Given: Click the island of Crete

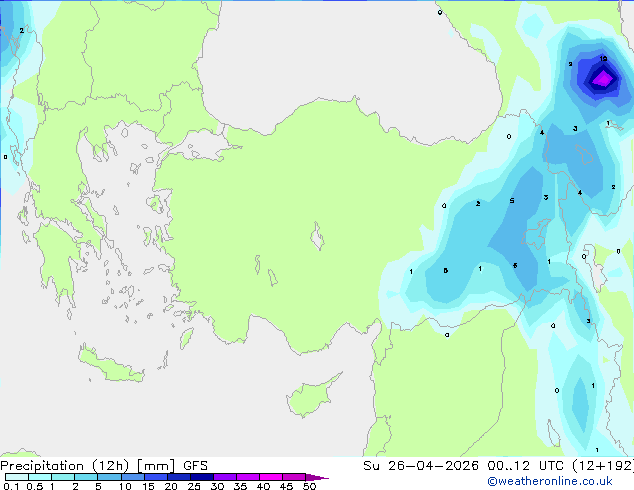Looking at the screenshot, I should tap(111, 365).
